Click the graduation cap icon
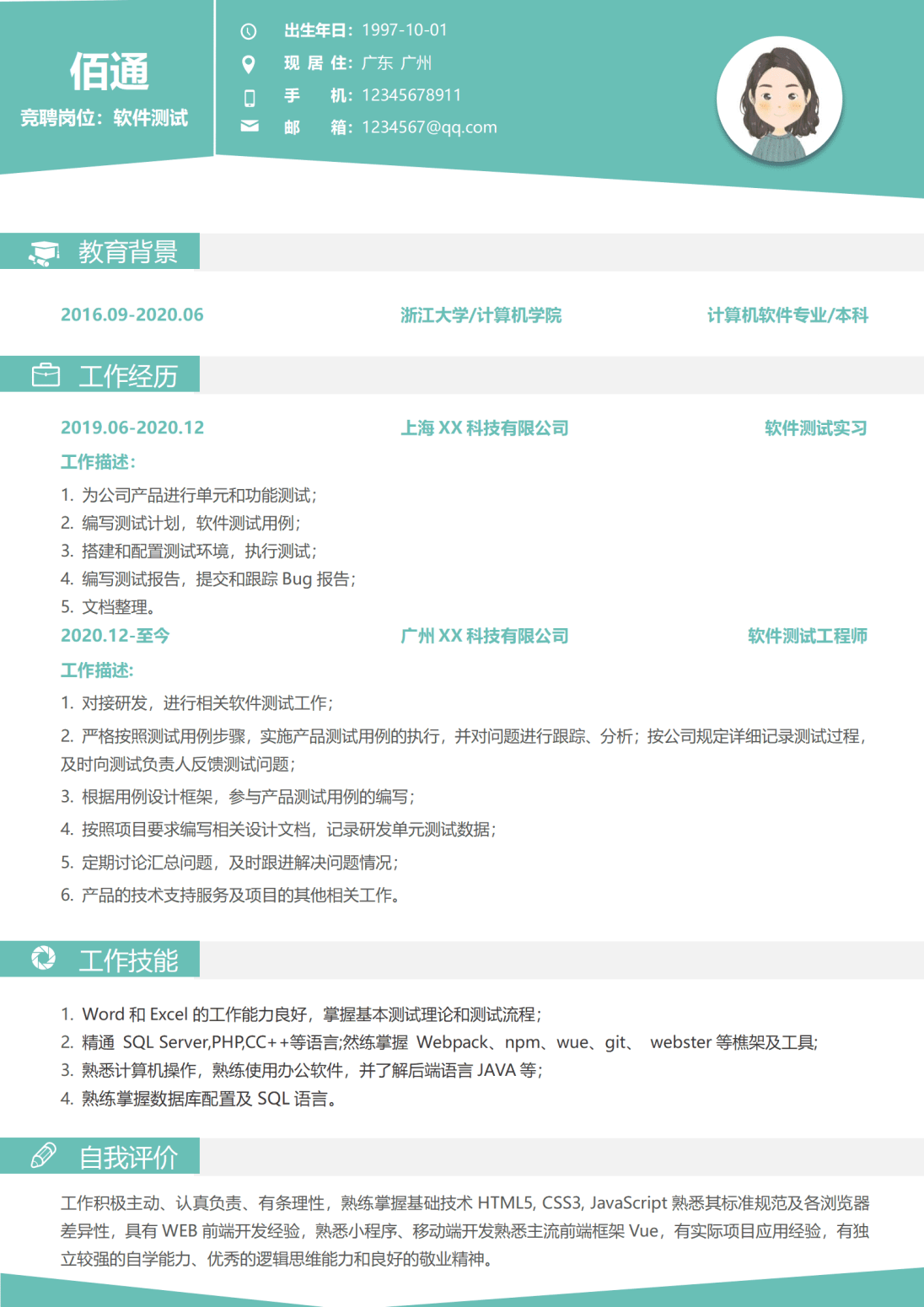924x1307 pixels. (45, 252)
